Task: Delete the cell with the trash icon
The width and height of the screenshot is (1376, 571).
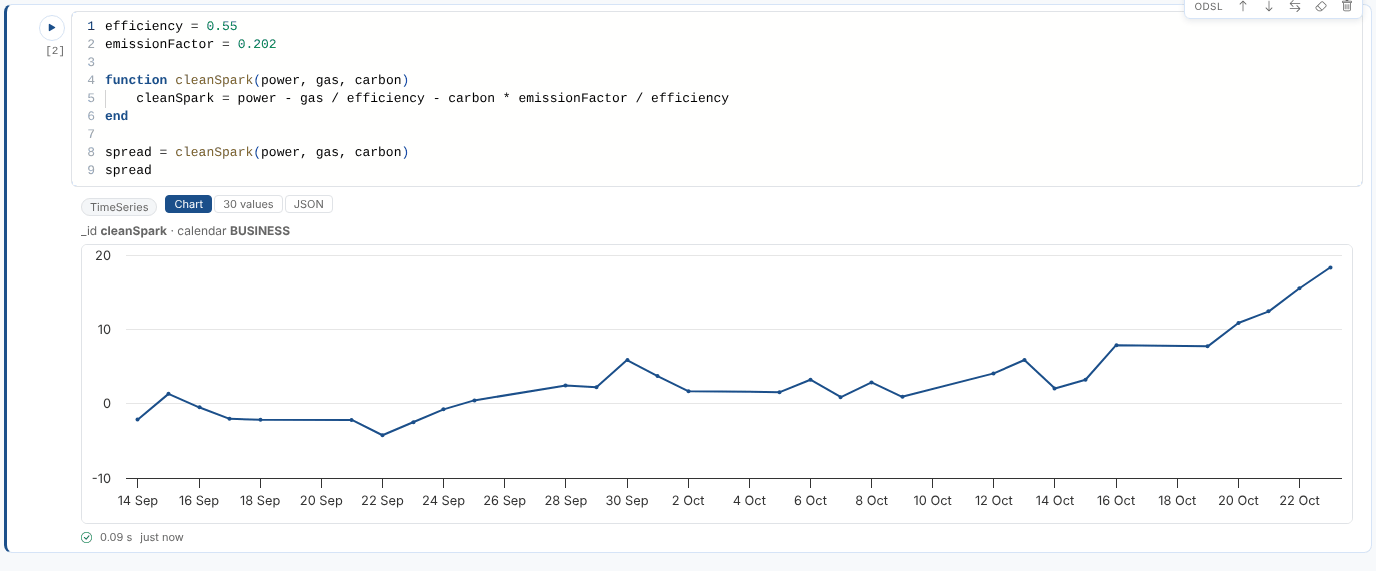Action: [1347, 6]
